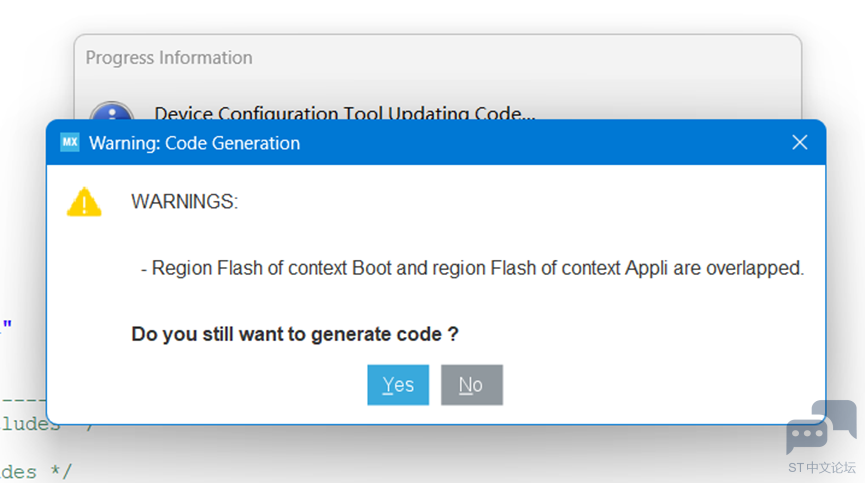Click the WARNINGS: heading text
The image size is (865, 483).
[184, 202]
